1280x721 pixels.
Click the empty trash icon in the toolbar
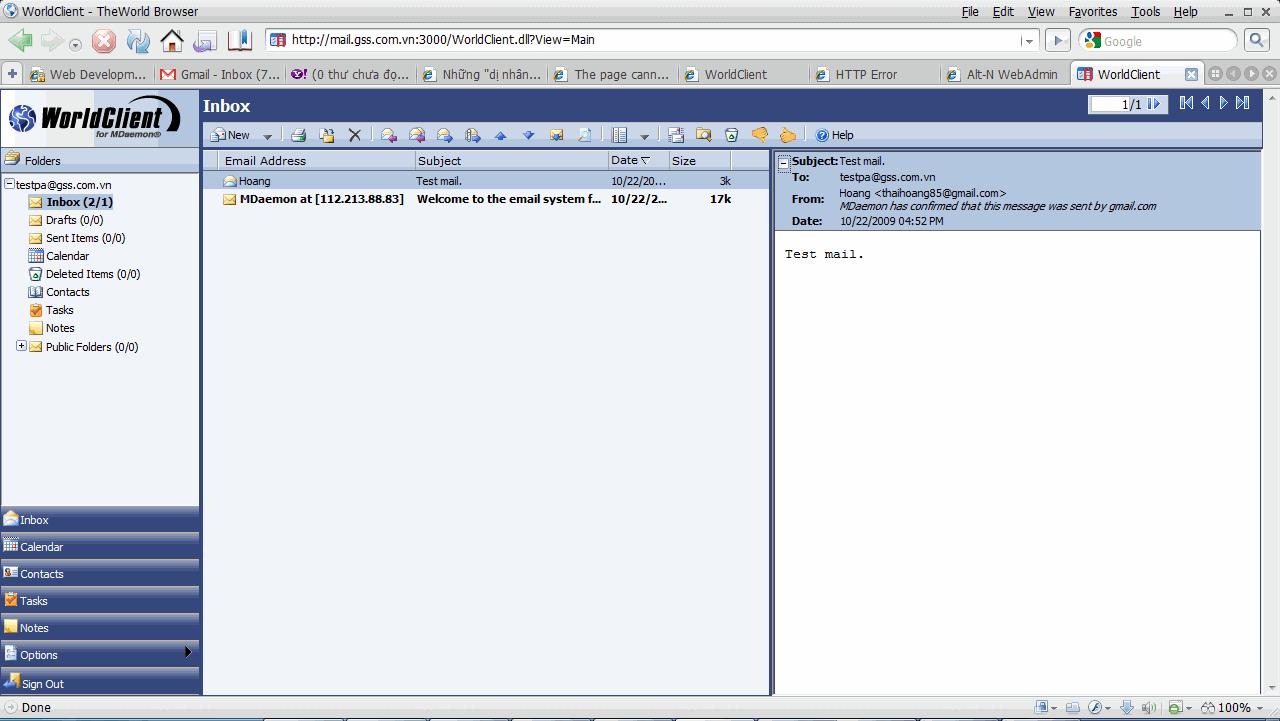click(732, 135)
